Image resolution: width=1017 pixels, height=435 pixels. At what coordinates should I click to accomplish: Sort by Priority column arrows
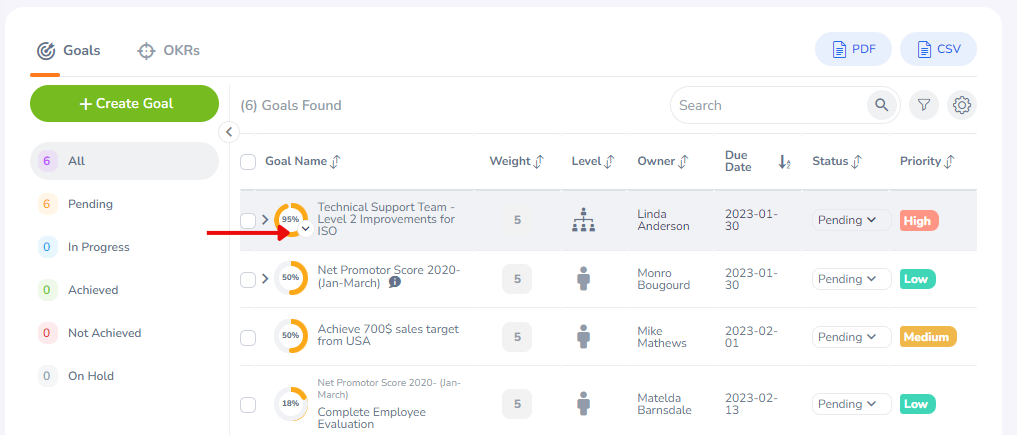949,161
